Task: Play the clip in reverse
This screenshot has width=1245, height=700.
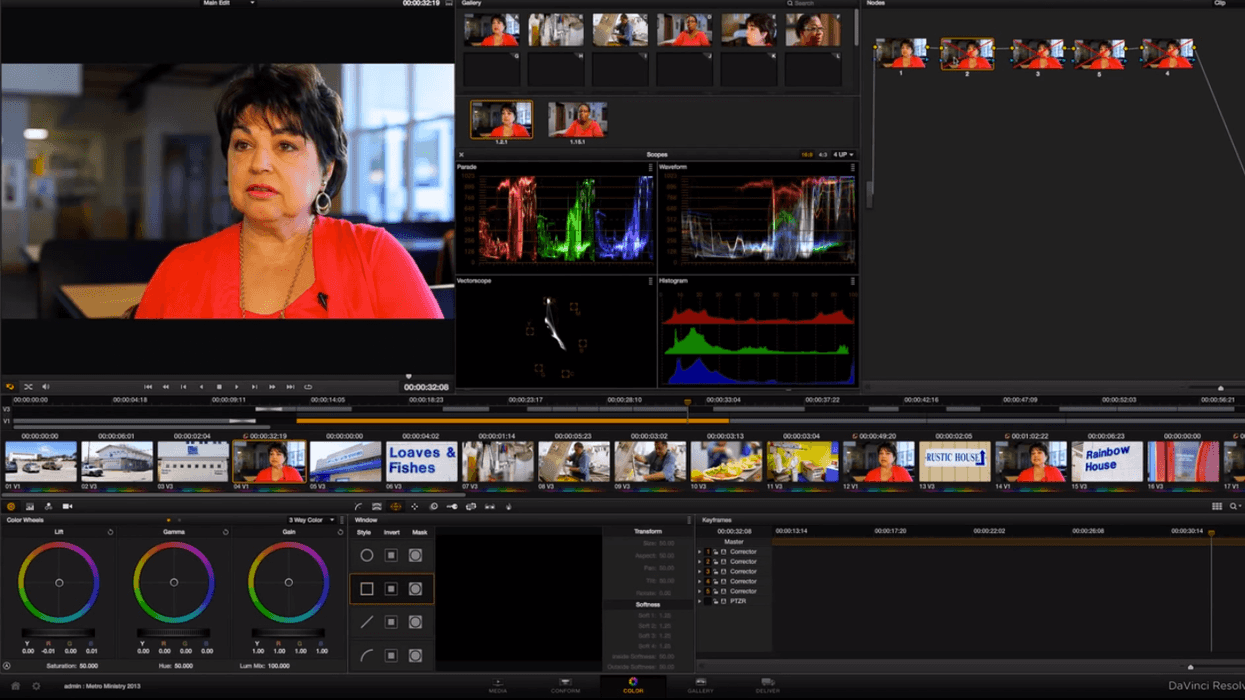Action: point(201,387)
